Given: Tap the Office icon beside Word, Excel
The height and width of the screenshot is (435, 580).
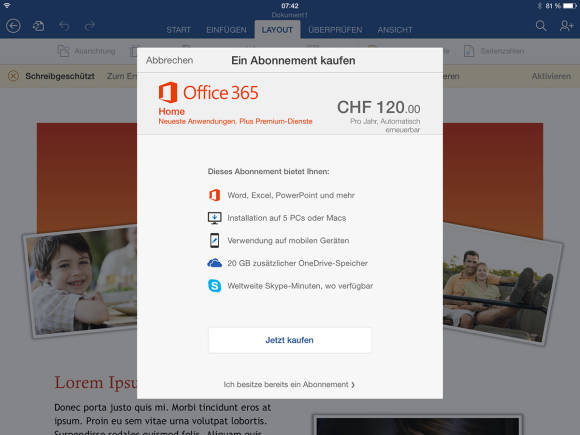Looking at the screenshot, I should [x=215, y=195].
